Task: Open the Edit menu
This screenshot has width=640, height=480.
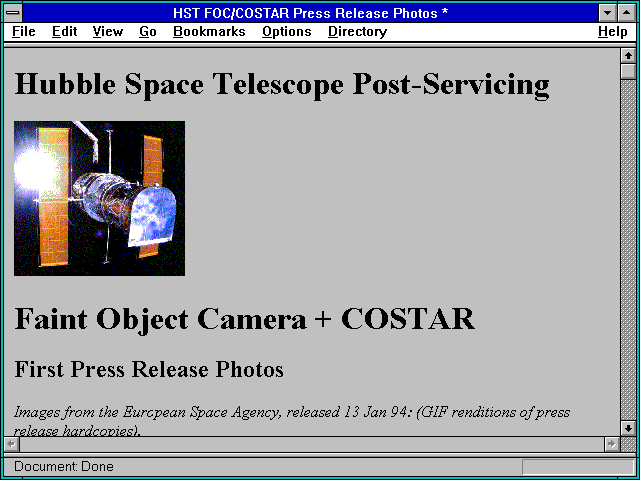Action: tap(64, 31)
